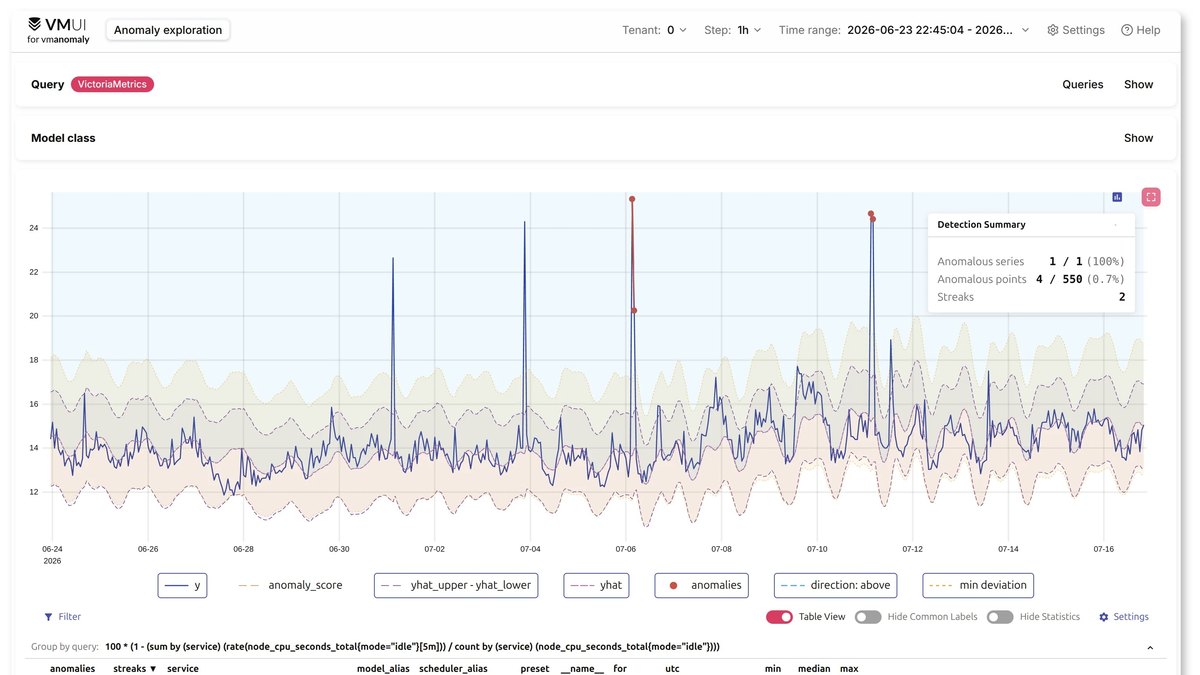Click the service column header
This screenshot has height=675, width=1200.
click(x=183, y=668)
